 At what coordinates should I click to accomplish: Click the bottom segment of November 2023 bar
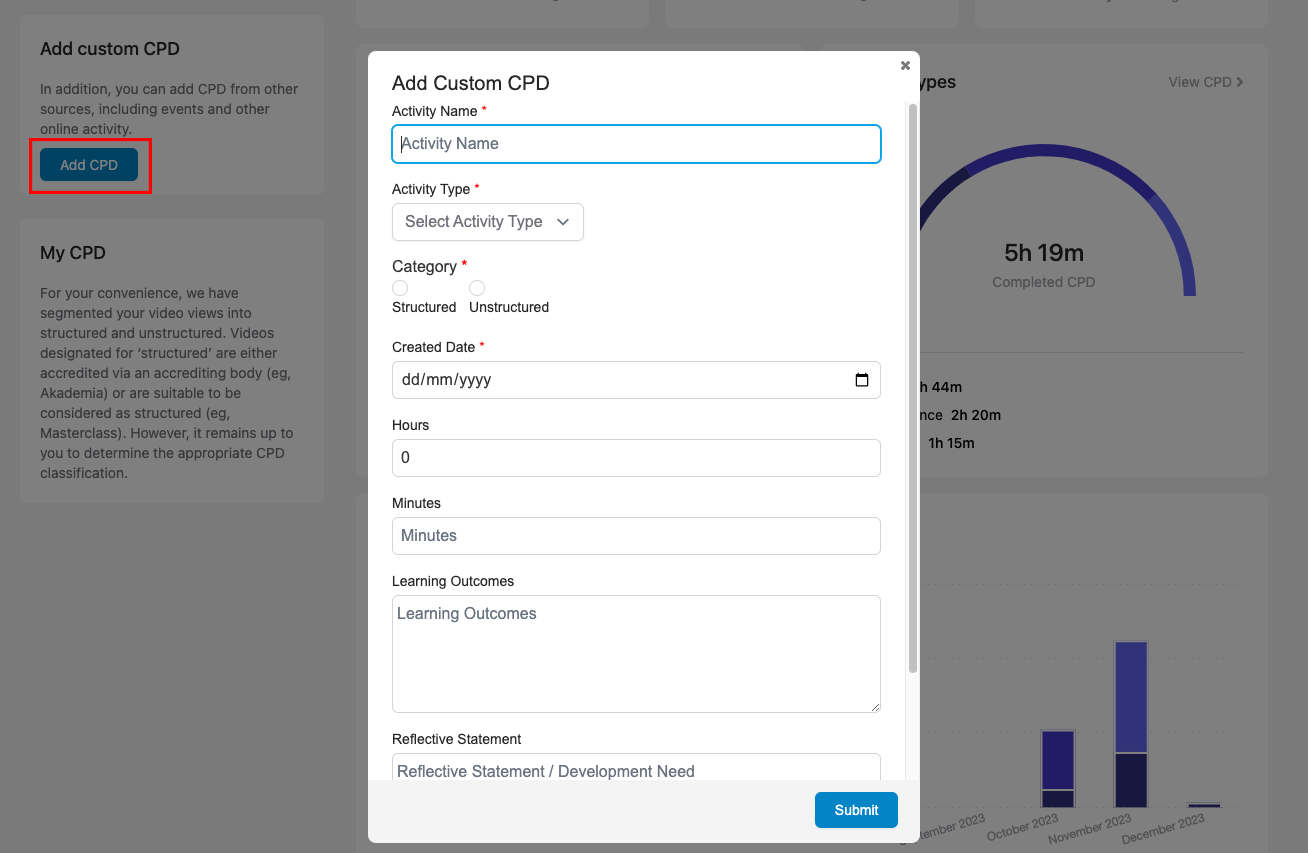pyautogui.click(x=1131, y=780)
